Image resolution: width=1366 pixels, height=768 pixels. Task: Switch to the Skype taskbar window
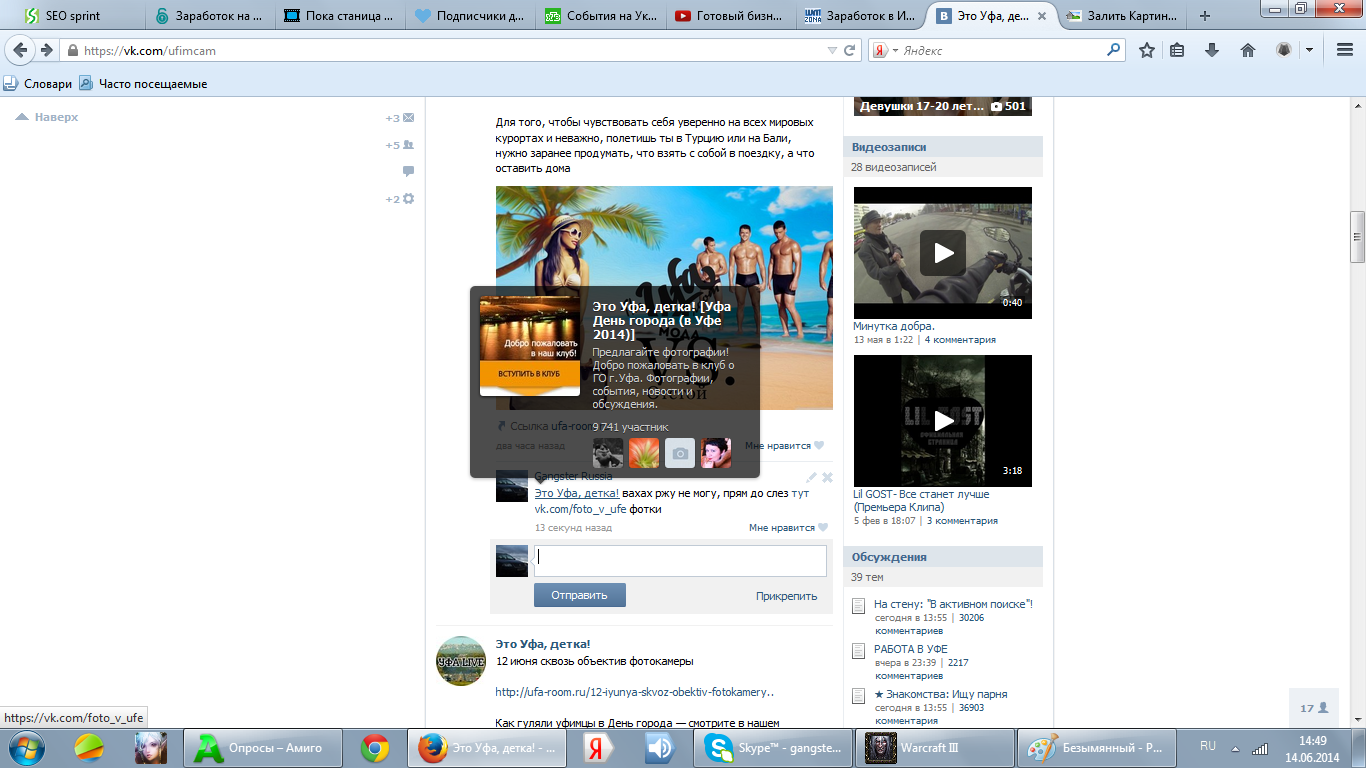tap(773, 748)
